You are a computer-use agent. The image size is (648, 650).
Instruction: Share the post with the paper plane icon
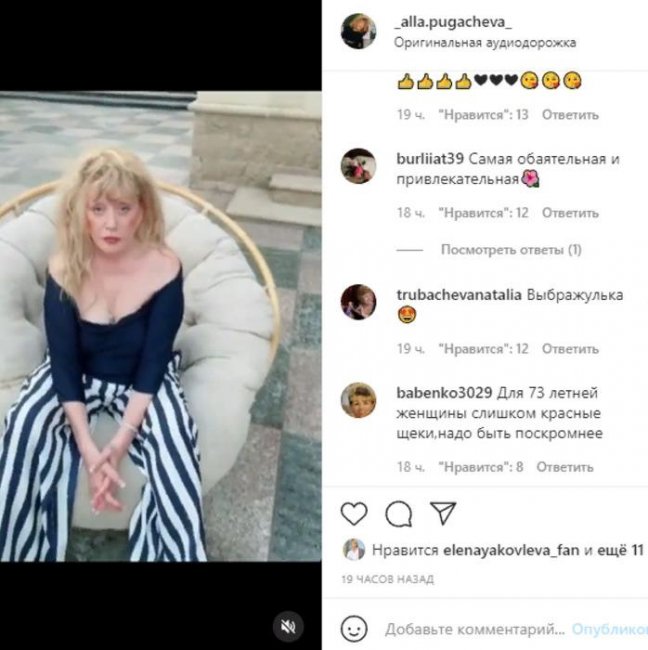[443, 513]
